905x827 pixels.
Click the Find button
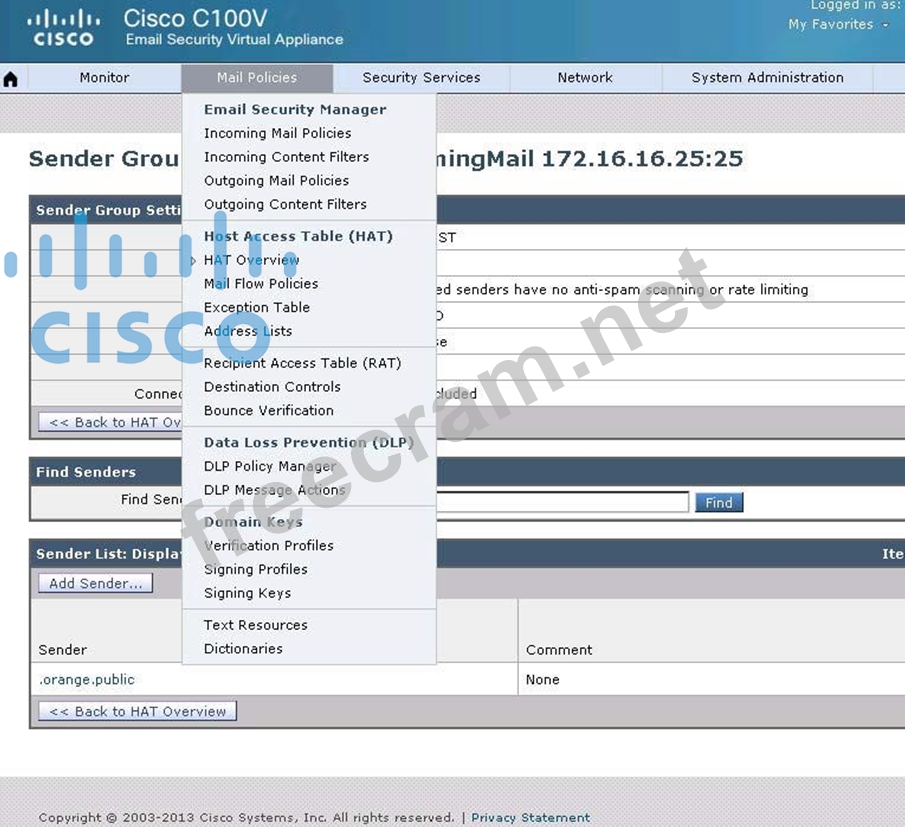(x=718, y=503)
